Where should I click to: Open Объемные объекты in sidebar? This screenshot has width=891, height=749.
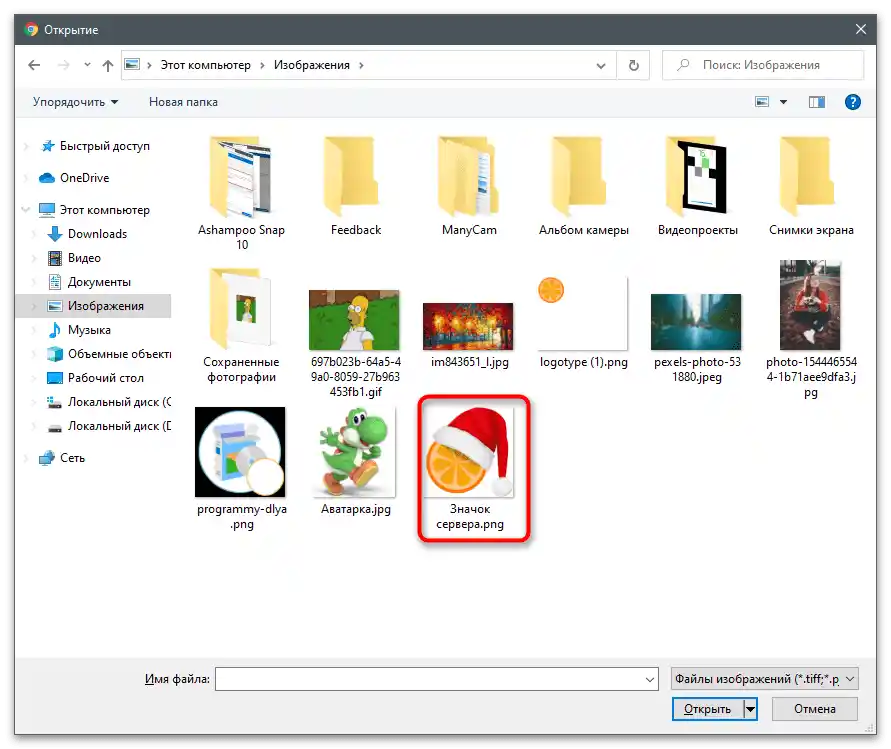(119, 354)
